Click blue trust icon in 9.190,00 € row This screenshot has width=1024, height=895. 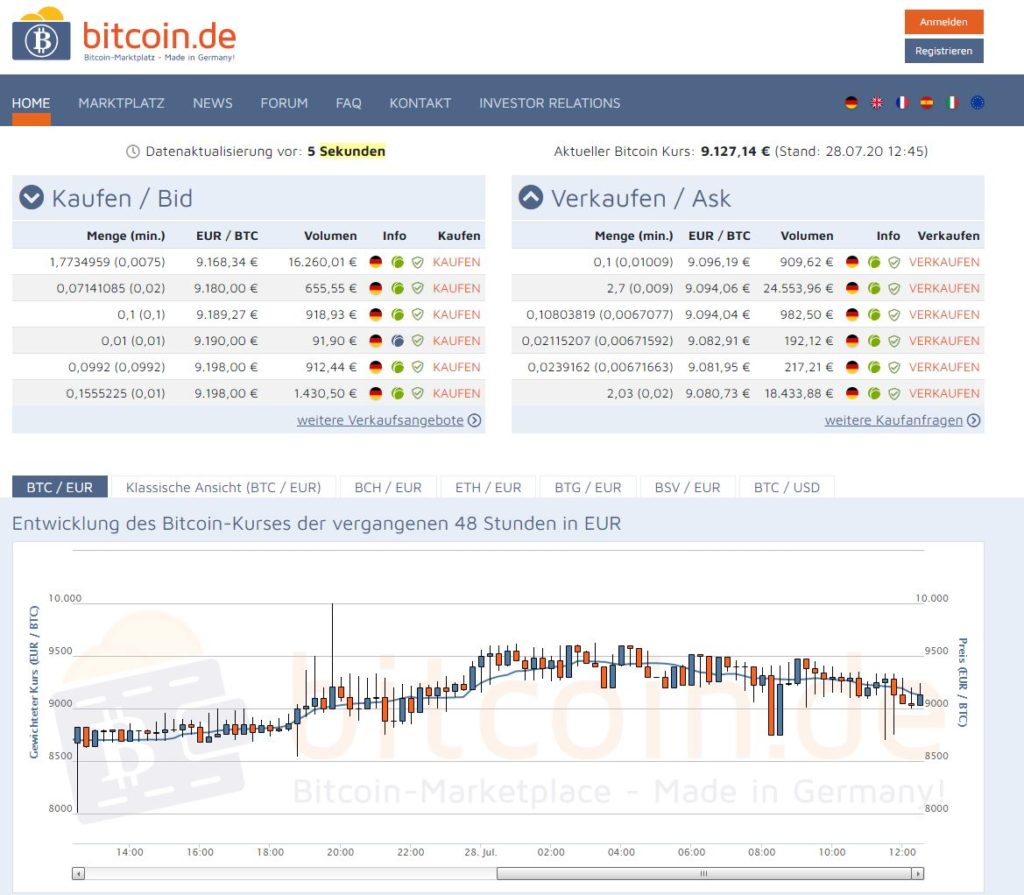(397, 341)
